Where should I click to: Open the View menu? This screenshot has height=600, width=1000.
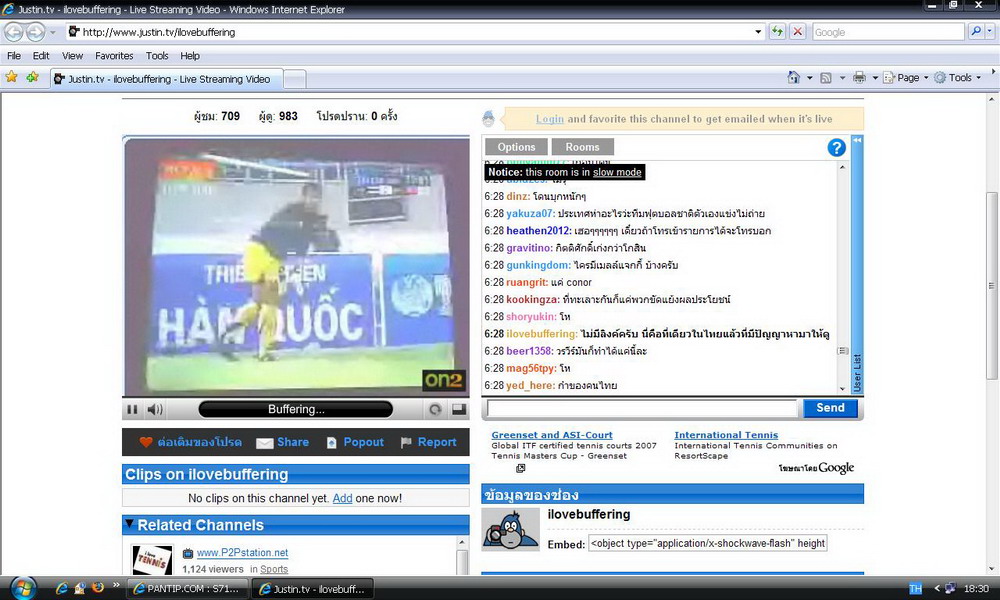click(x=72, y=55)
